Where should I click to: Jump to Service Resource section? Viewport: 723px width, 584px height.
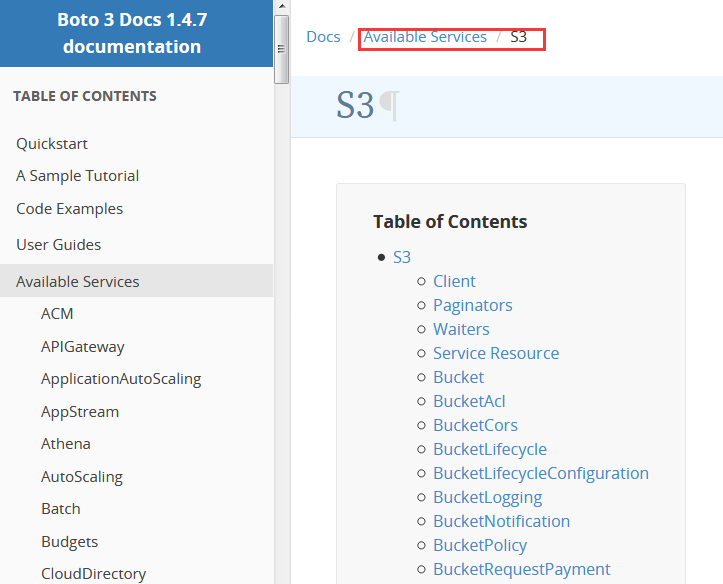point(496,353)
